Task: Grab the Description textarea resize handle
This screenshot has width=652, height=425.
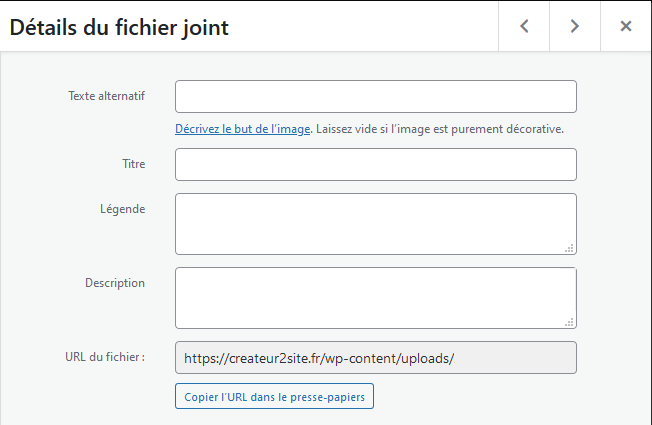Action: point(569,322)
